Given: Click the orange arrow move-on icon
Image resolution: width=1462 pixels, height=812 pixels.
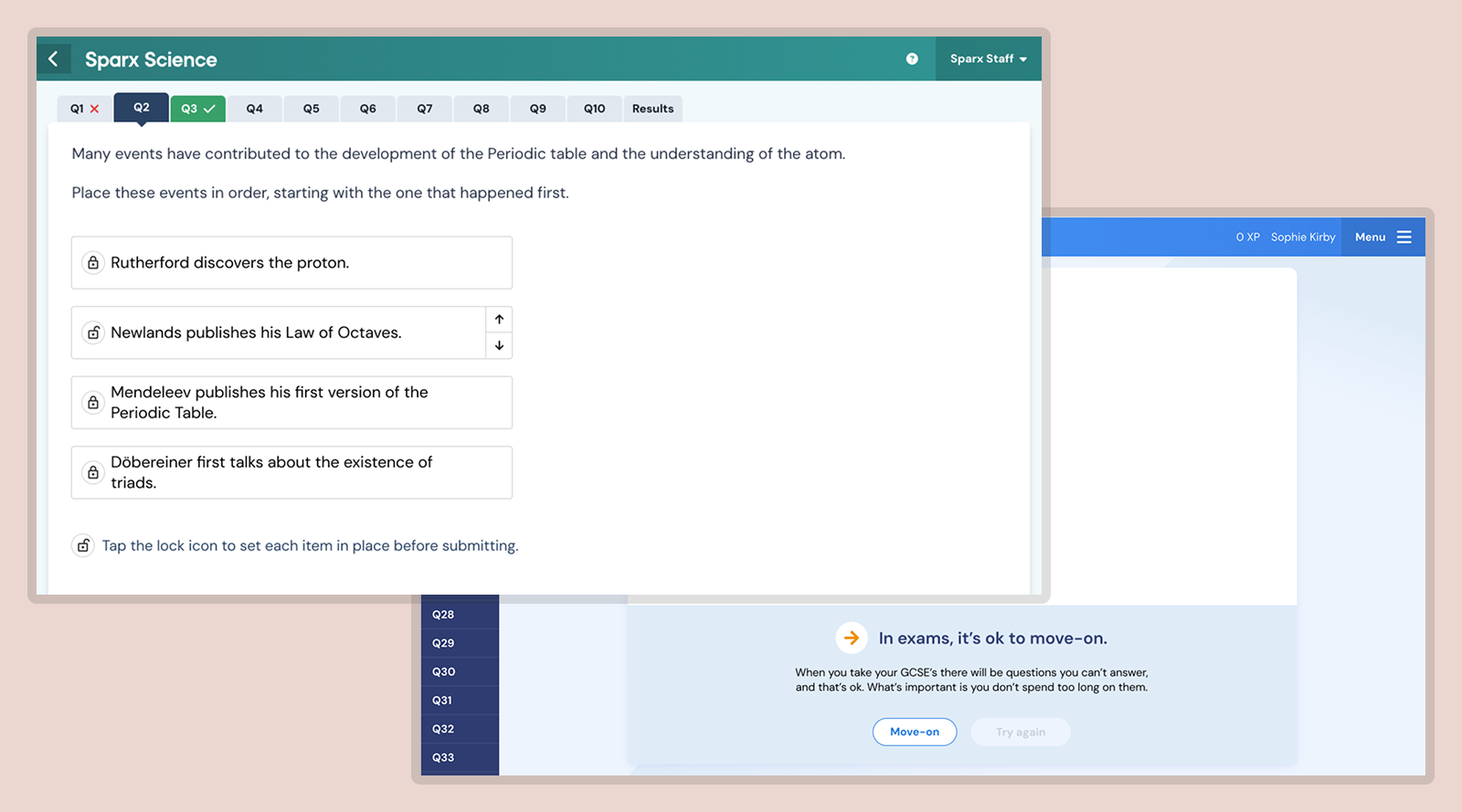Looking at the screenshot, I should tap(851, 638).
